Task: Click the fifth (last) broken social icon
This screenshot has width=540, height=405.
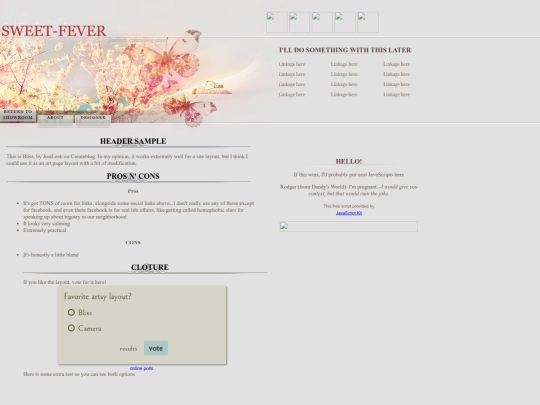Action: pyautogui.click(x=368, y=22)
